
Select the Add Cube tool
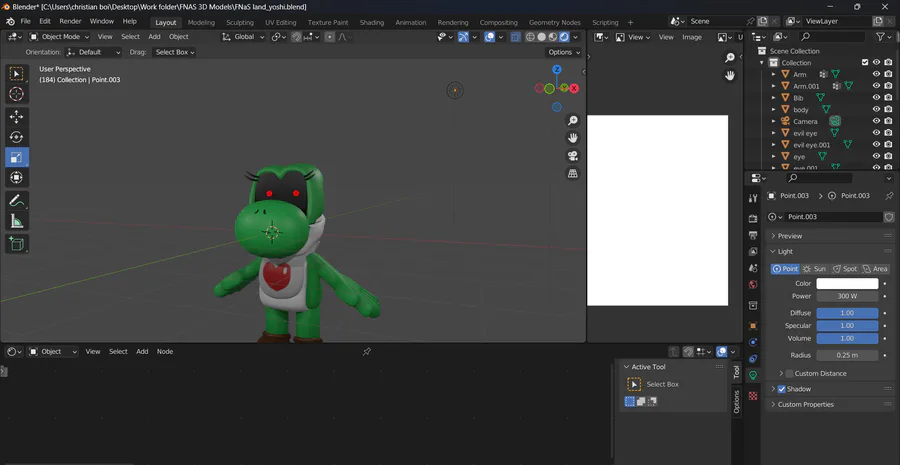coord(17,244)
